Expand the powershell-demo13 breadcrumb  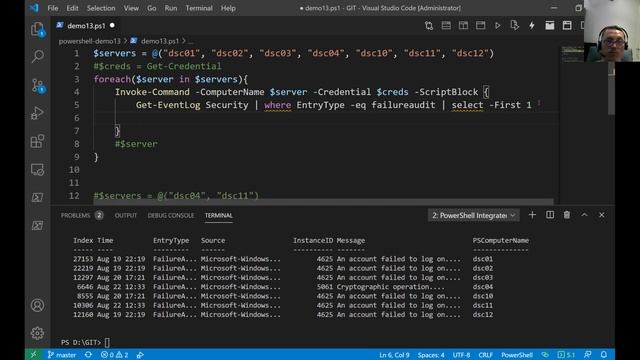(x=90, y=41)
